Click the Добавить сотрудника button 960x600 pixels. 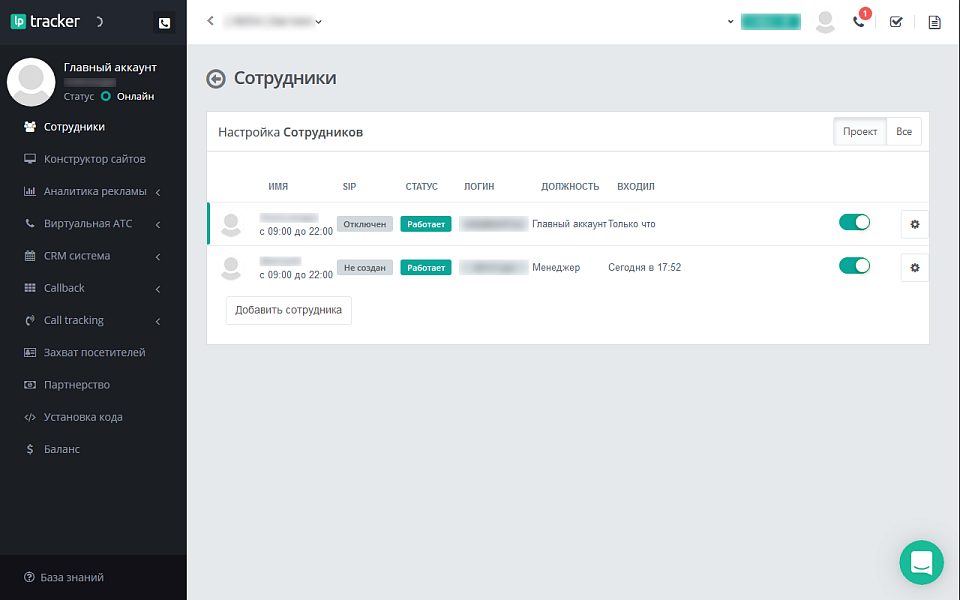(288, 310)
